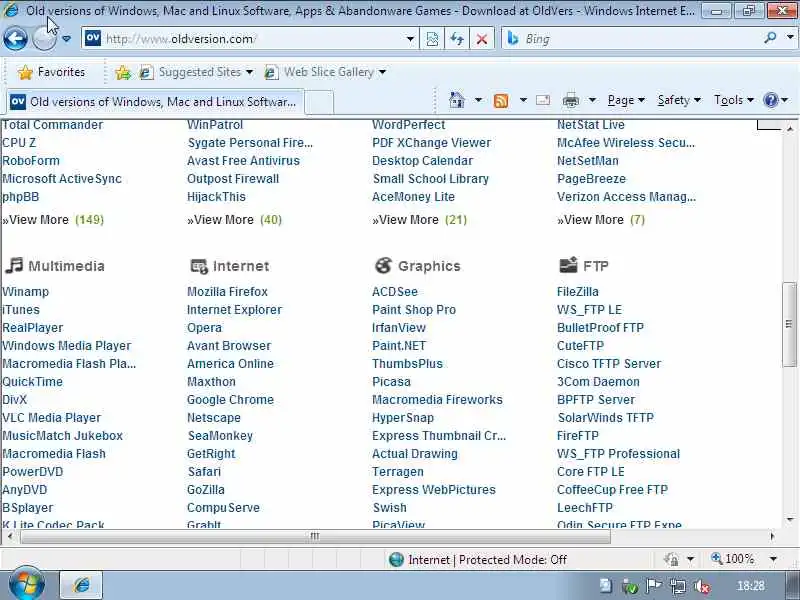Click the Google Chrome link
Image resolution: width=800 pixels, height=600 pixels.
click(x=230, y=400)
